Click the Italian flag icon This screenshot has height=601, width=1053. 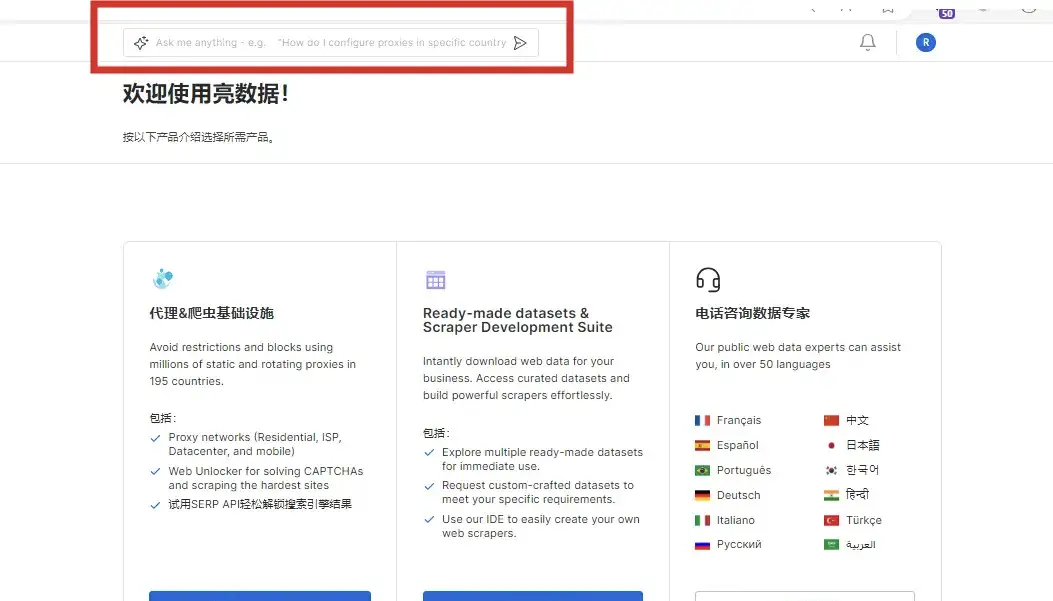pyautogui.click(x=702, y=520)
